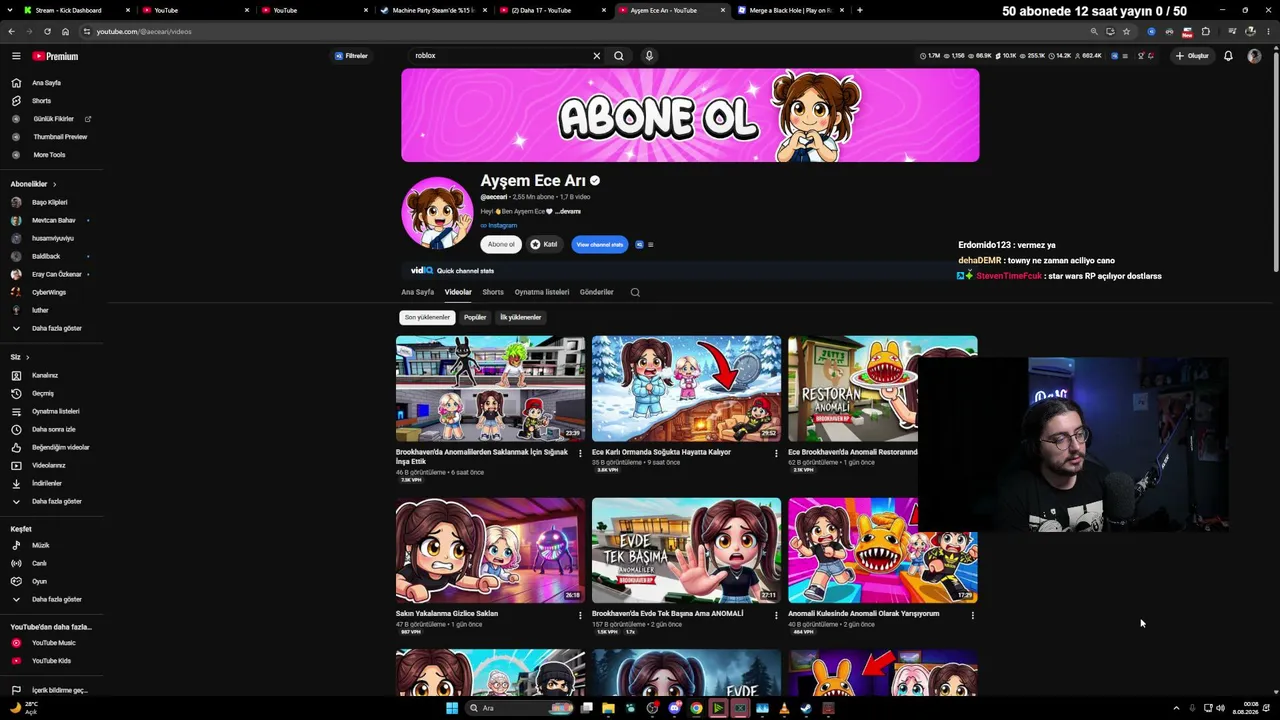Reload the page in Chrome
1280x720 pixels.
[47, 31]
